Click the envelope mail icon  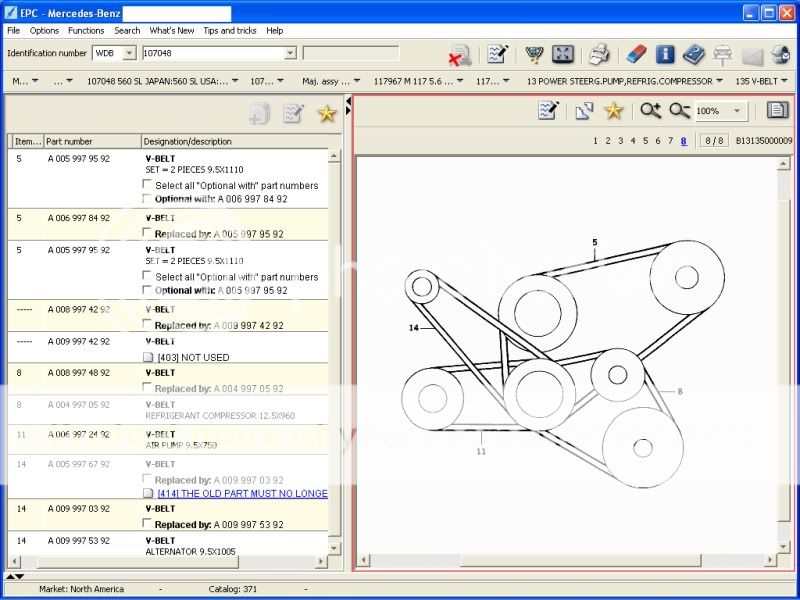click(x=752, y=55)
